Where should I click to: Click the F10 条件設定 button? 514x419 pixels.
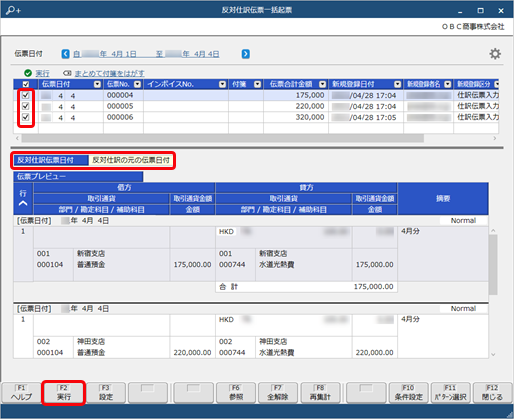408,393
